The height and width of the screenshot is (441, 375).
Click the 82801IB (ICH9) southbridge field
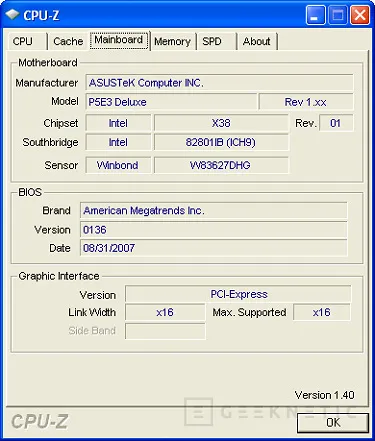point(221,142)
